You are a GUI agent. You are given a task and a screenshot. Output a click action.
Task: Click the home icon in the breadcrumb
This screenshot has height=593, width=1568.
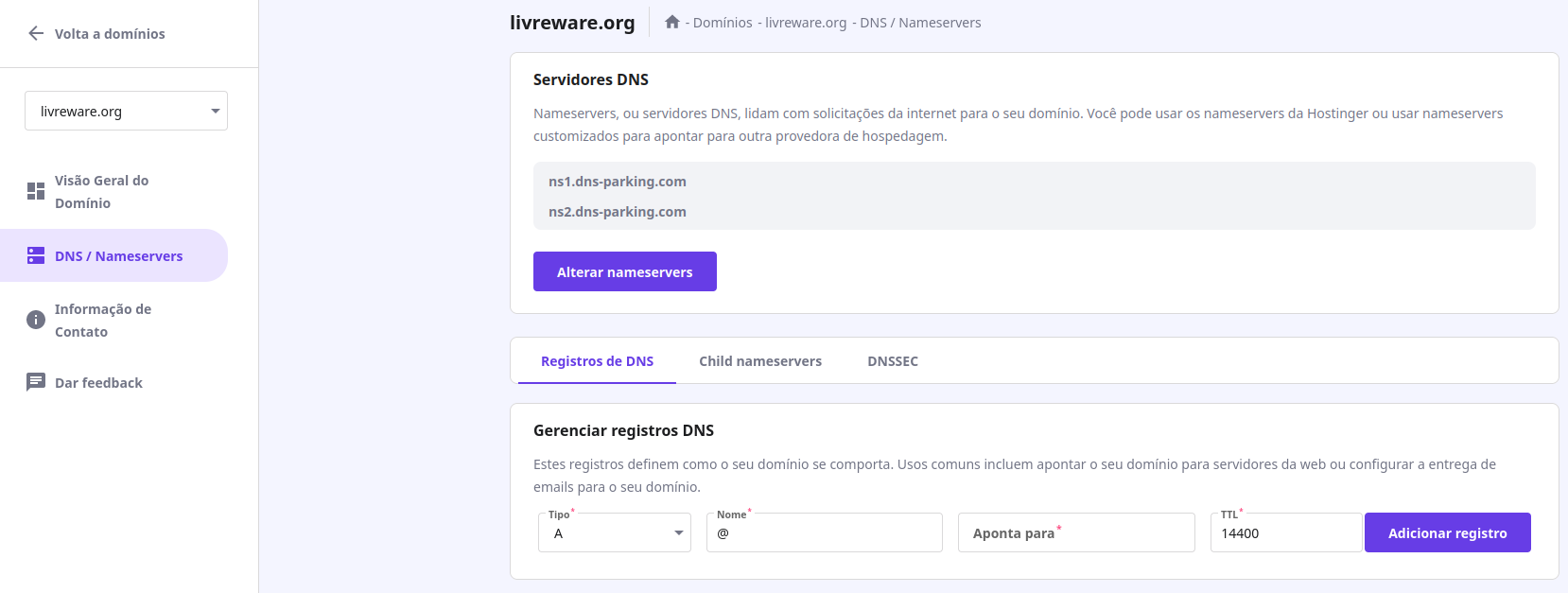[x=671, y=22]
